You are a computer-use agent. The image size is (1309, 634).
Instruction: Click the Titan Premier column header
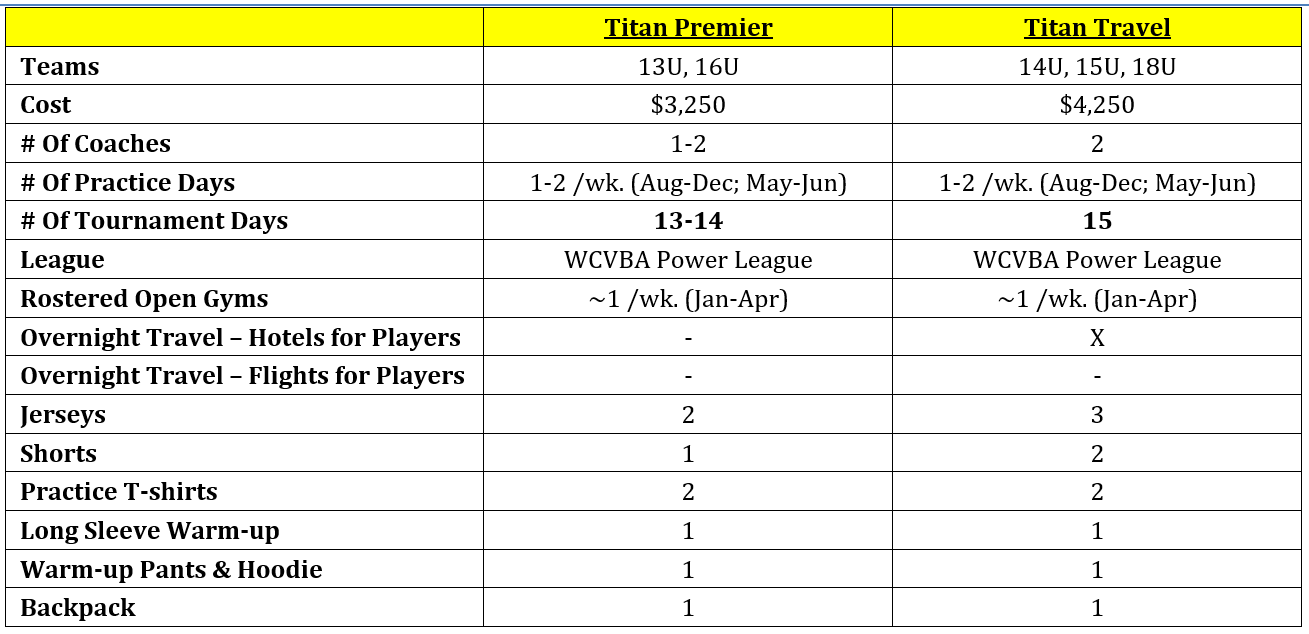(x=688, y=27)
